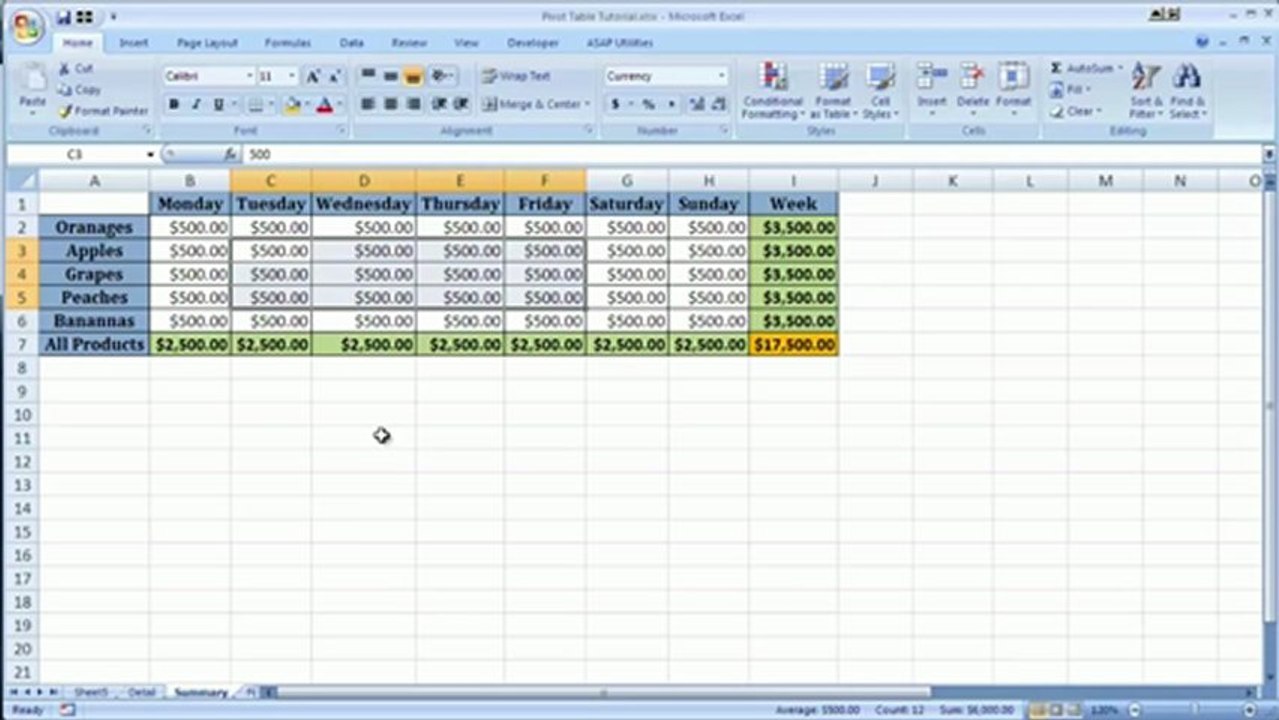Set middle vertical alignment
This screenshot has width=1279, height=720.
[x=391, y=76]
